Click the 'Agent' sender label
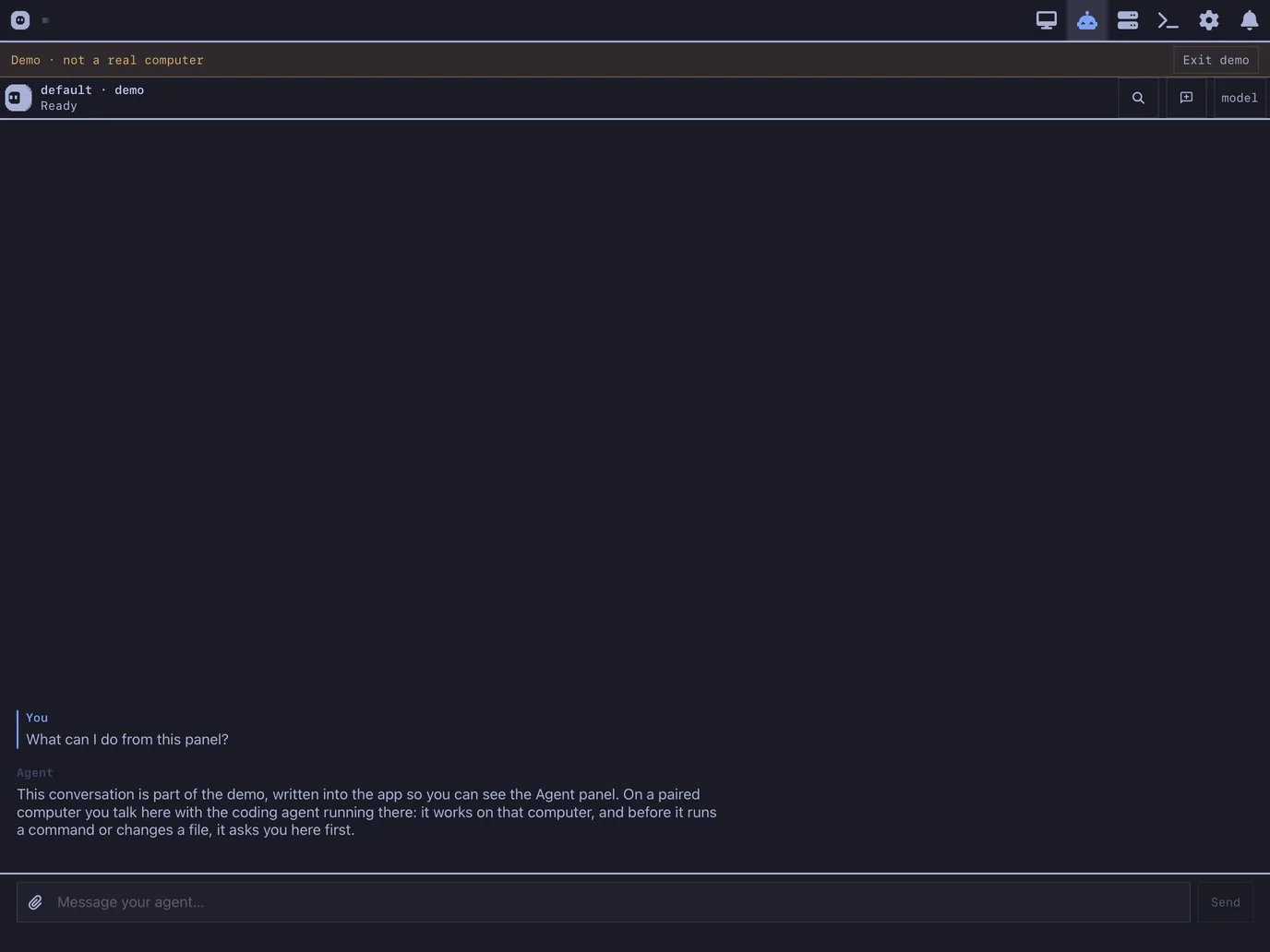 (x=35, y=773)
